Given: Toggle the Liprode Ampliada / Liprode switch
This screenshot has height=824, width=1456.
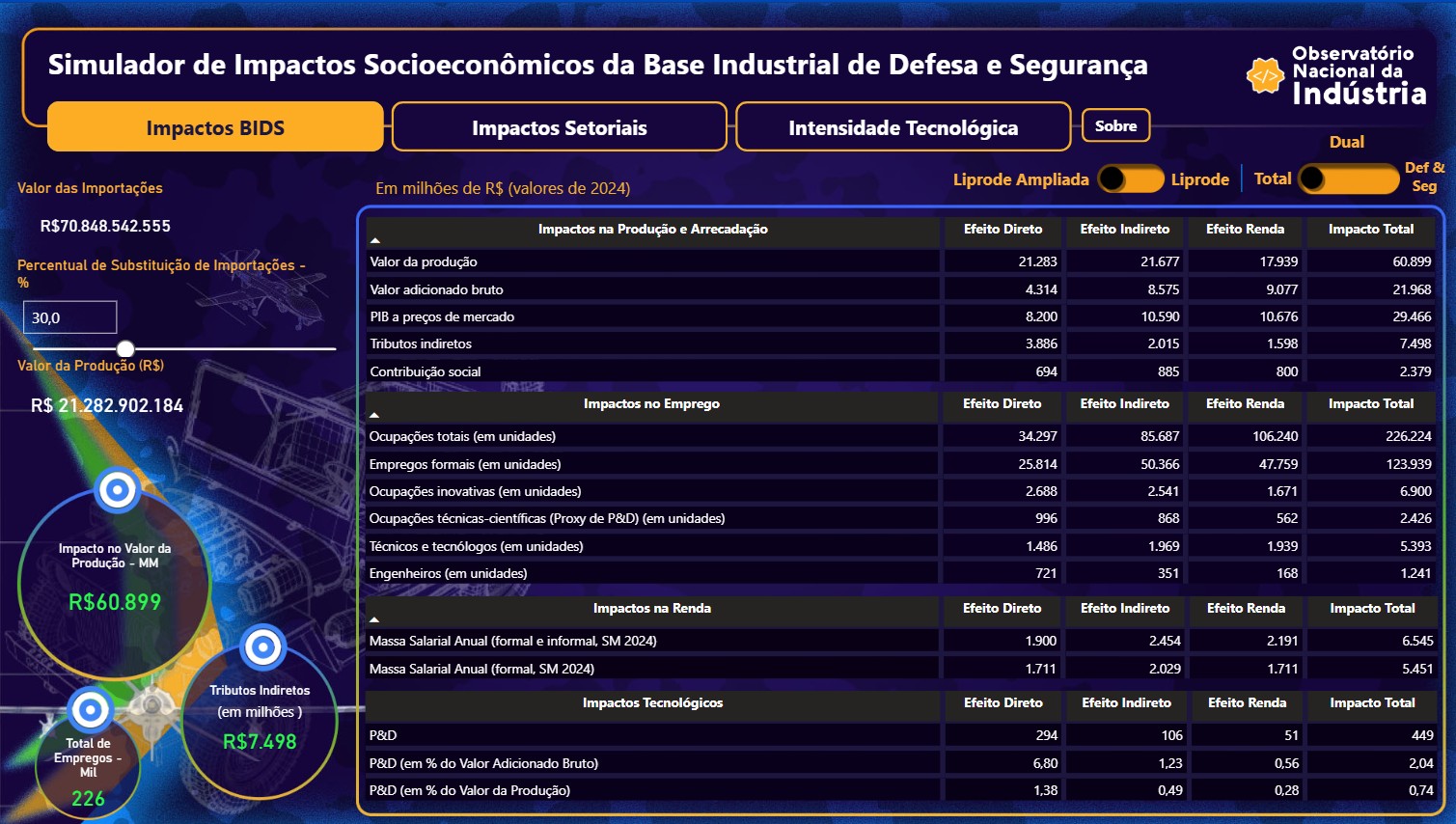Looking at the screenshot, I should click(1130, 179).
